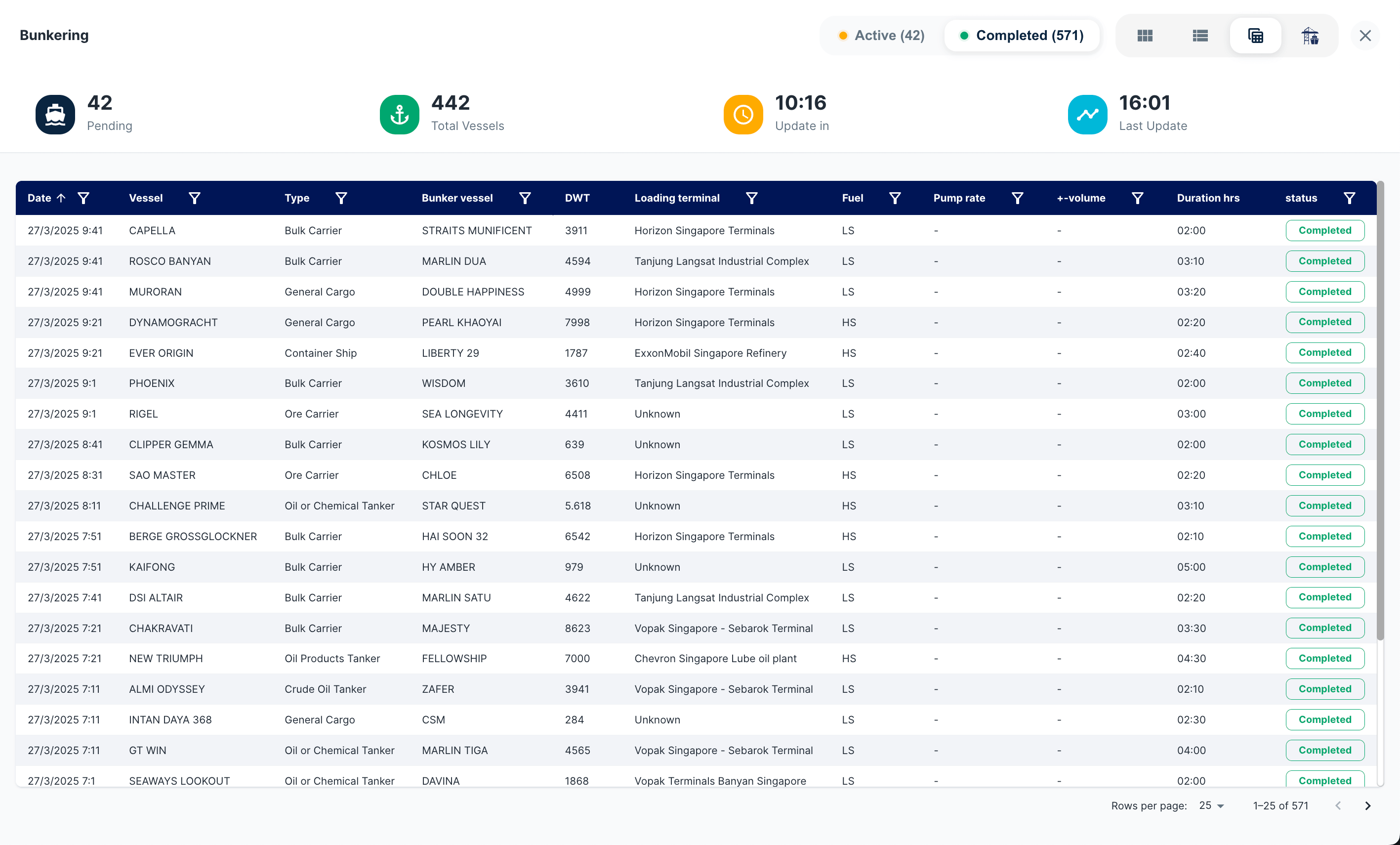1400x845 pixels.
Task: Click Completed status badge for CAPELLA
Action: (x=1324, y=230)
